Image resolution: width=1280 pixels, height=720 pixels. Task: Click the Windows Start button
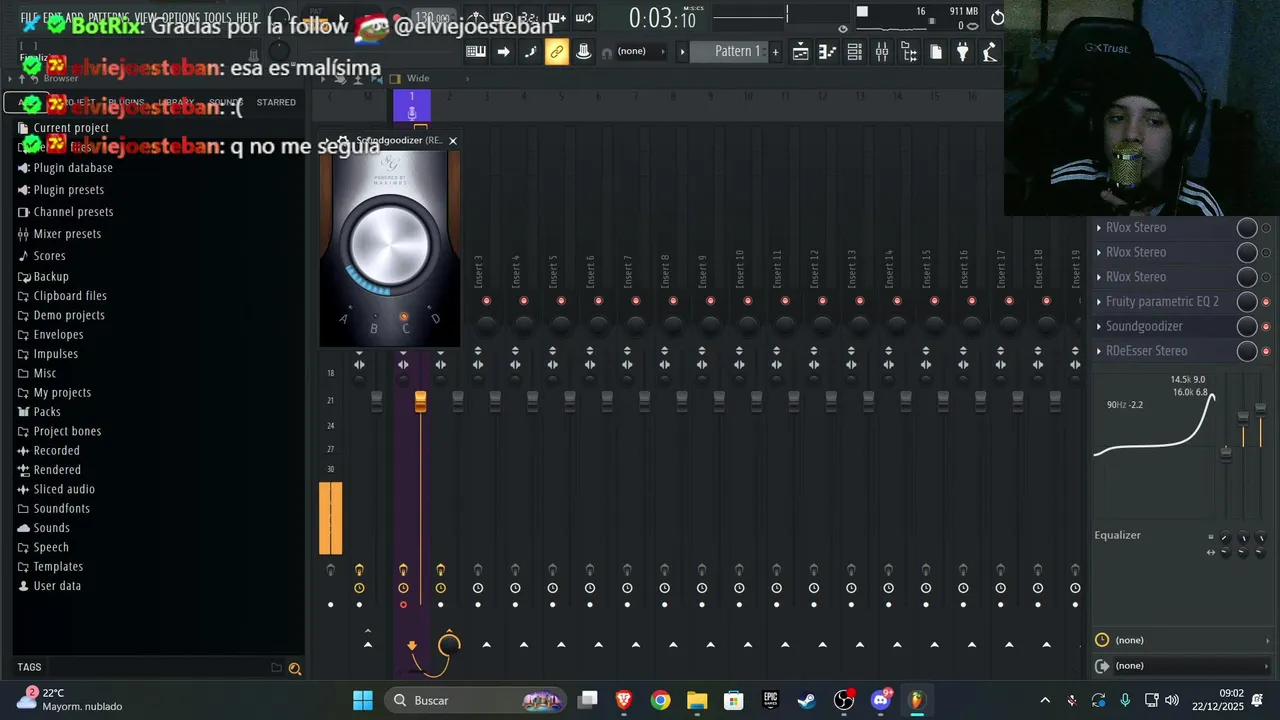pos(363,700)
